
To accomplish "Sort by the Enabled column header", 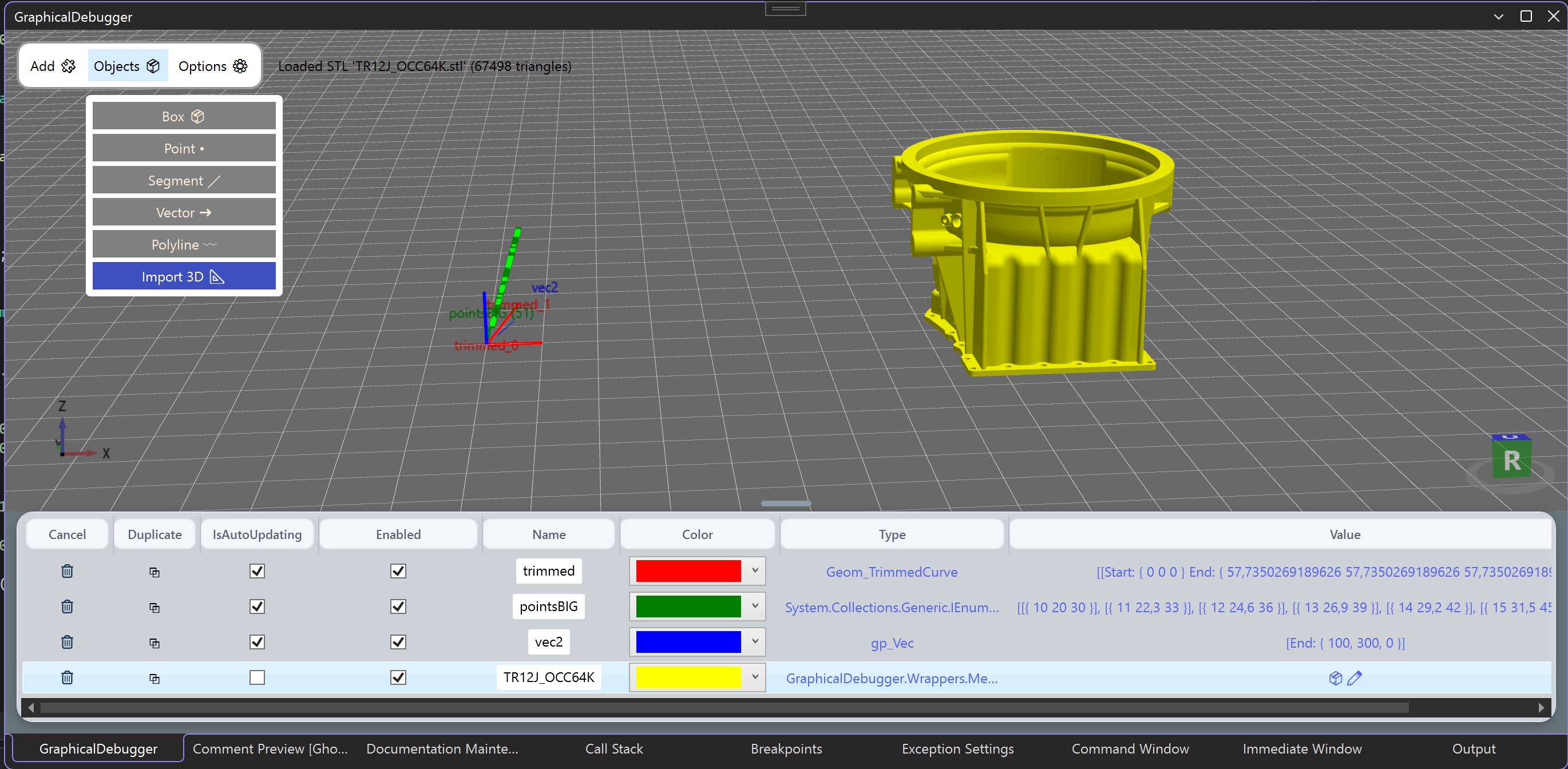I will point(398,534).
